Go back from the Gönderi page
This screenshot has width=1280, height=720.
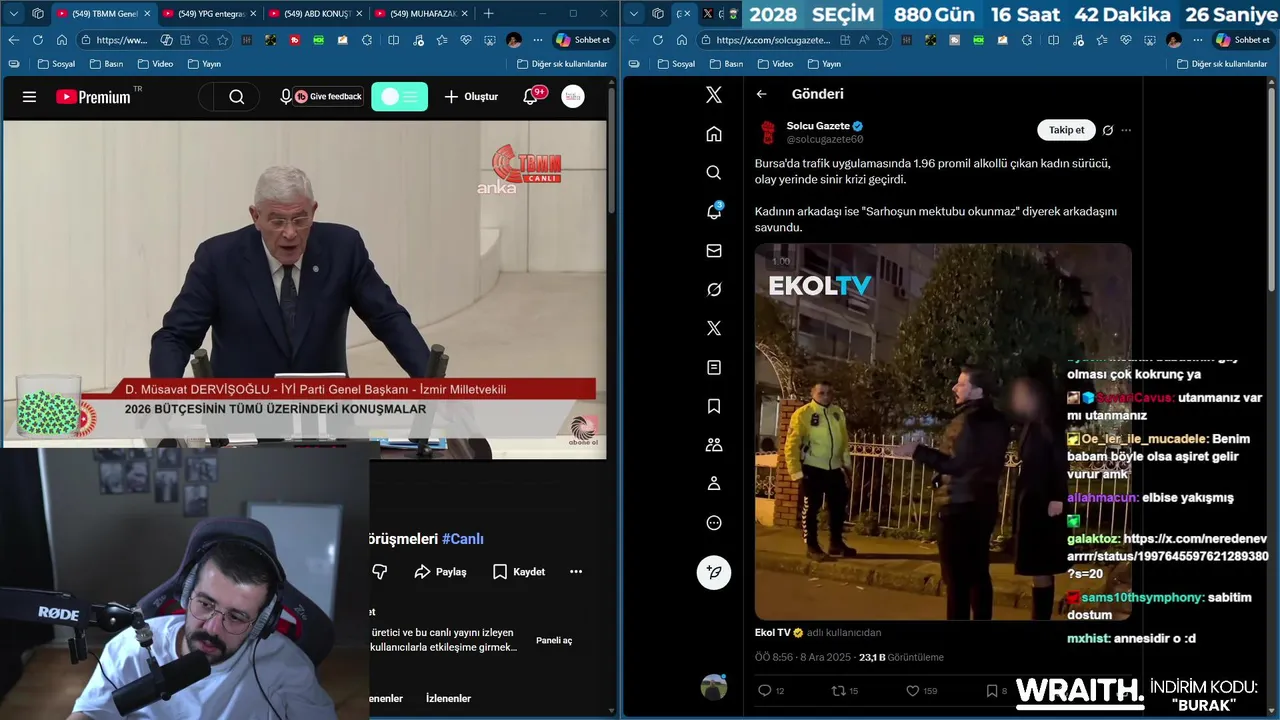pos(762,94)
